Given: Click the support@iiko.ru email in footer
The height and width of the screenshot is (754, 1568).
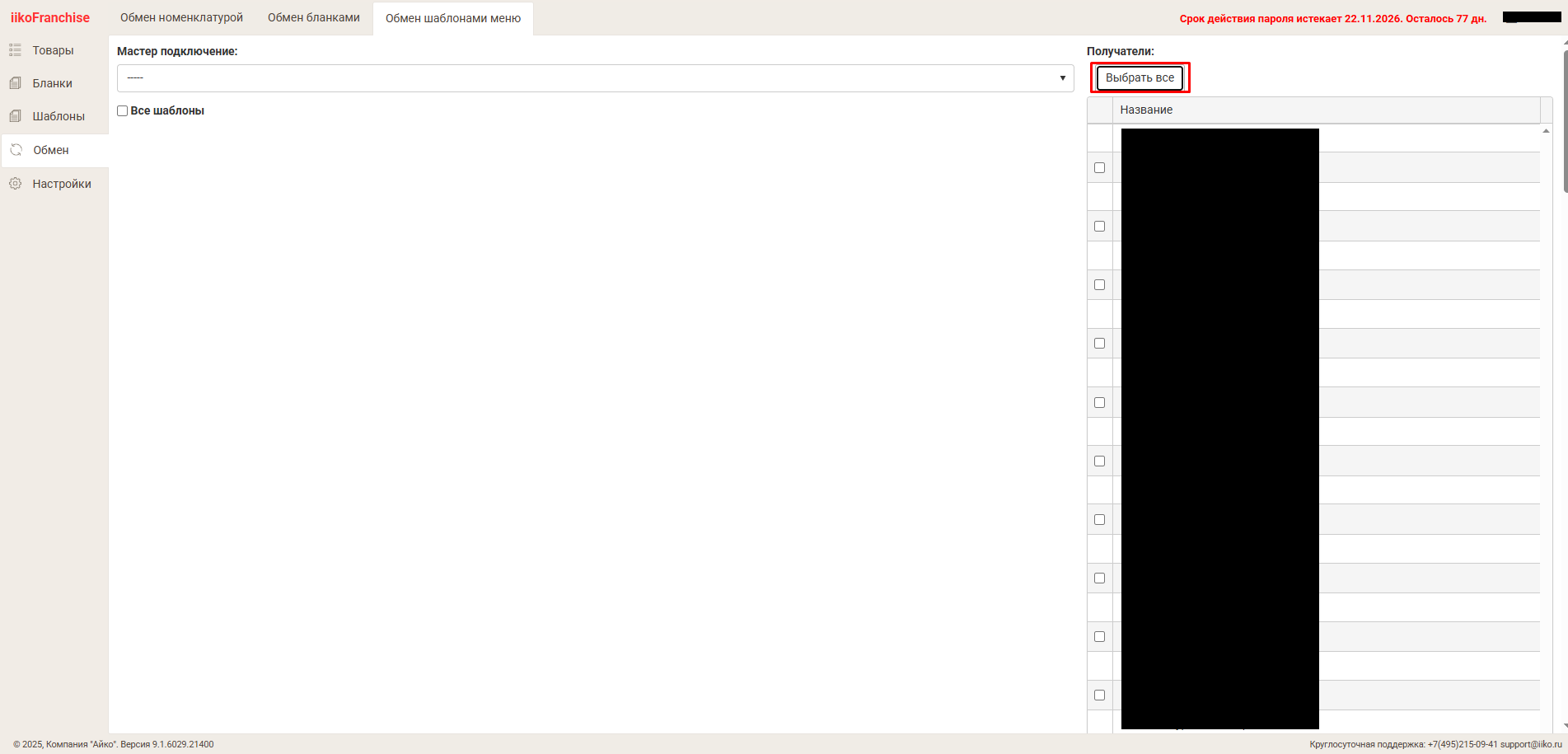Looking at the screenshot, I should [1531, 744].
